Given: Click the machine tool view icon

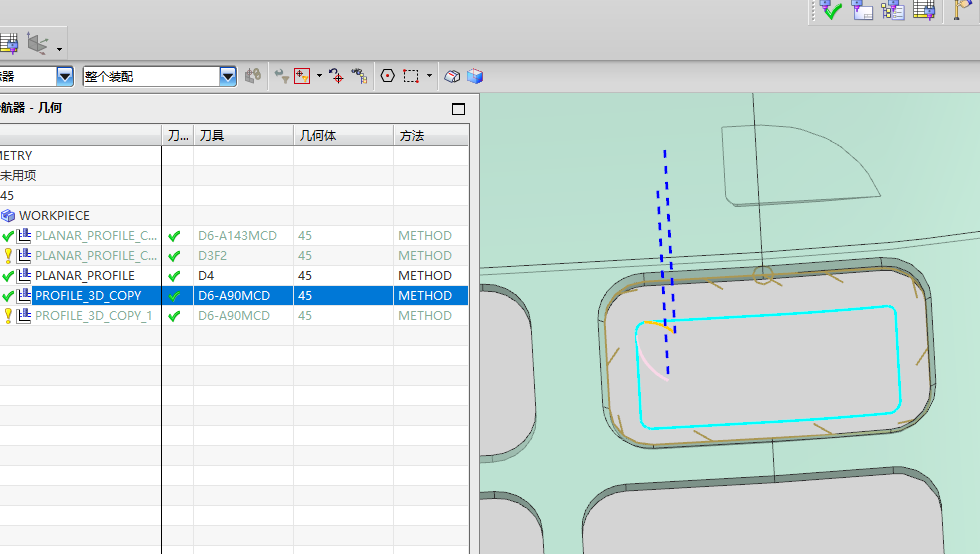Looking at the screenshot, I should coord(894,10).
